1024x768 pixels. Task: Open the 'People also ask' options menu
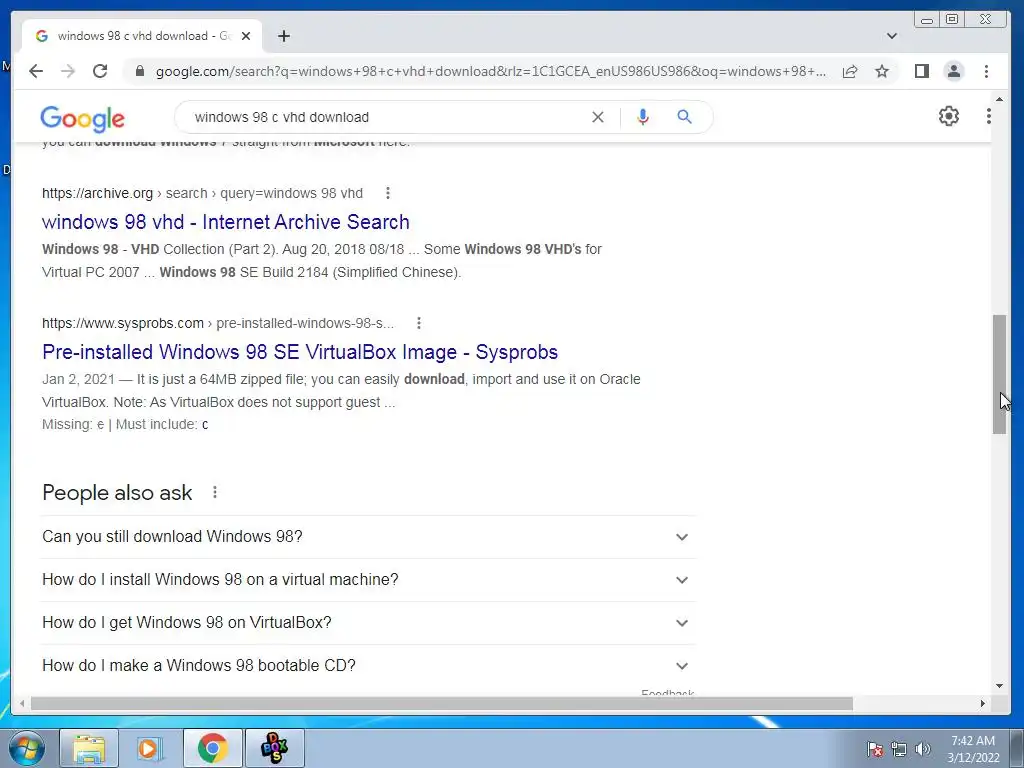point(215,492)
